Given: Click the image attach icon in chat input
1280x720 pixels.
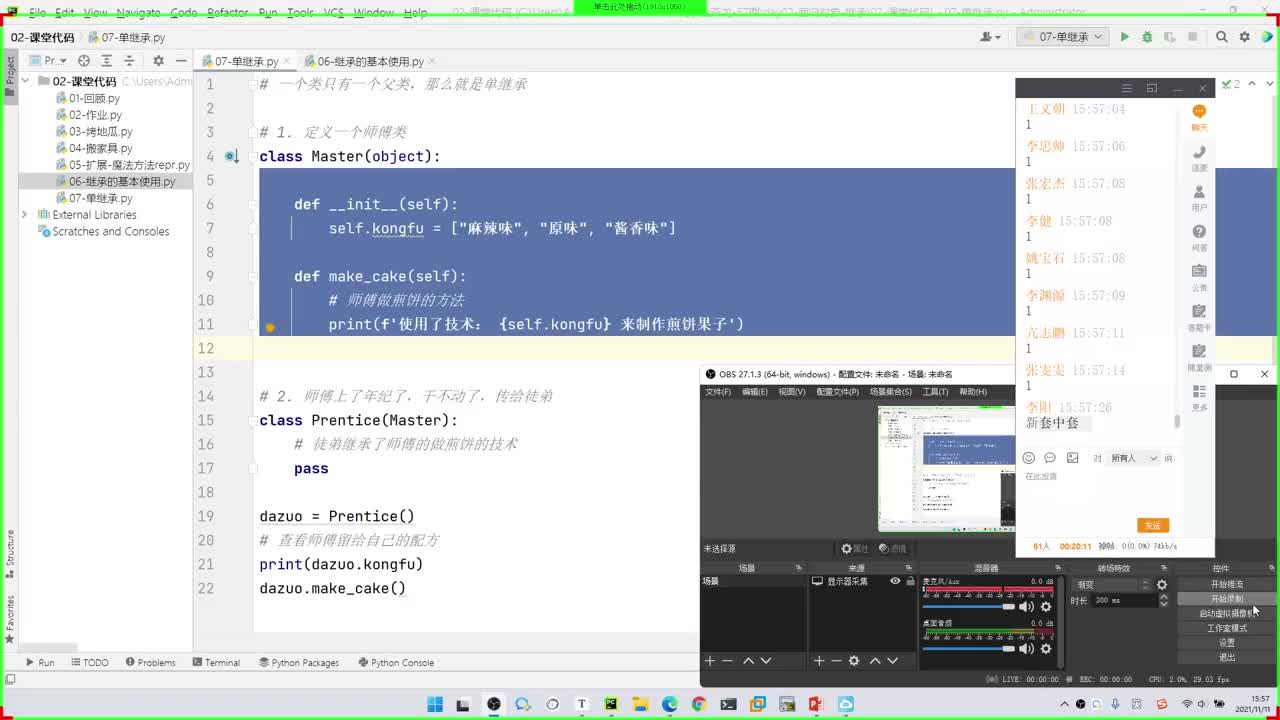Looking at the screenshot, I should [1072, 458].
